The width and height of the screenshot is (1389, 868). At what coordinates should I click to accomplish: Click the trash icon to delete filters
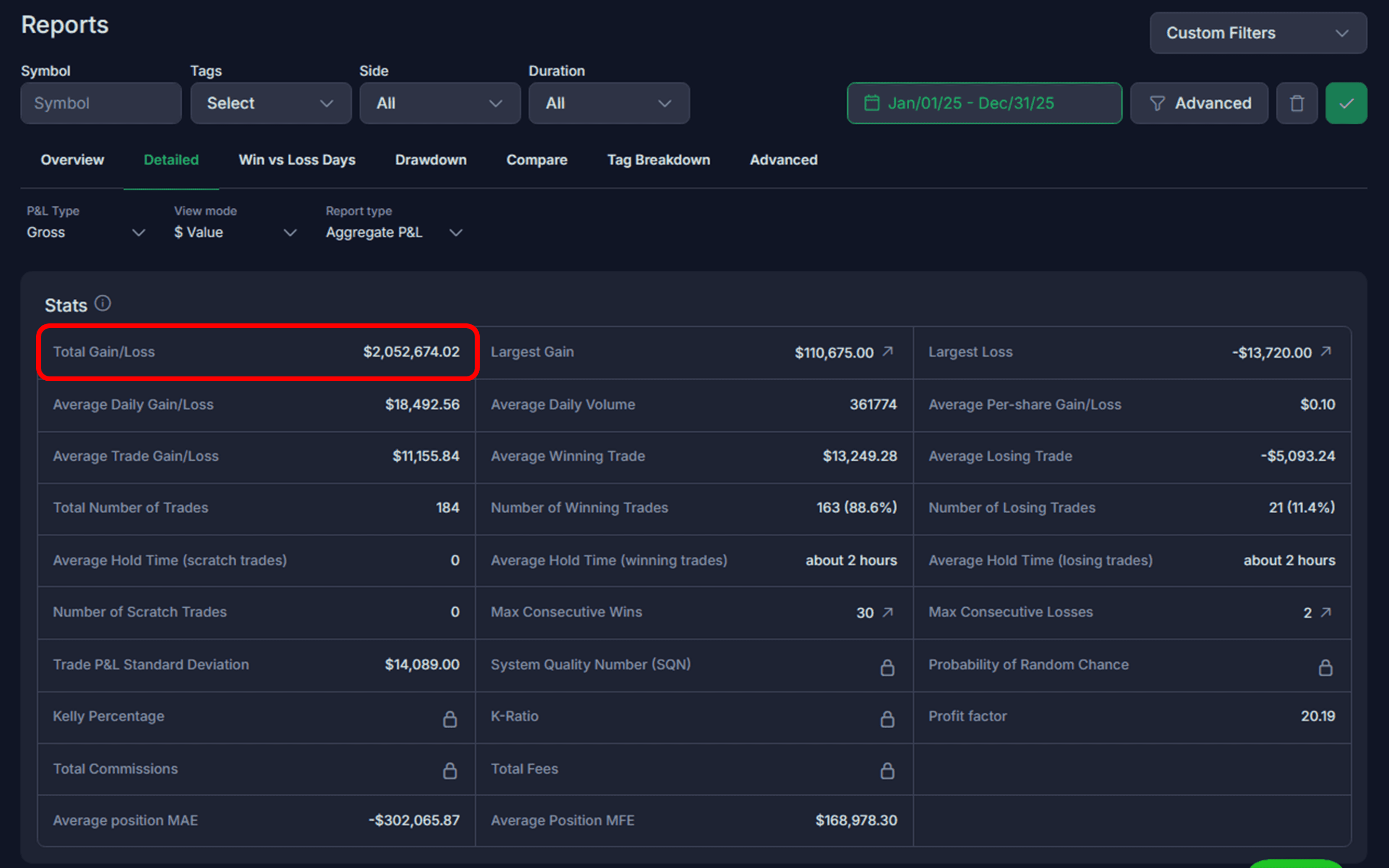(1296, 103)
